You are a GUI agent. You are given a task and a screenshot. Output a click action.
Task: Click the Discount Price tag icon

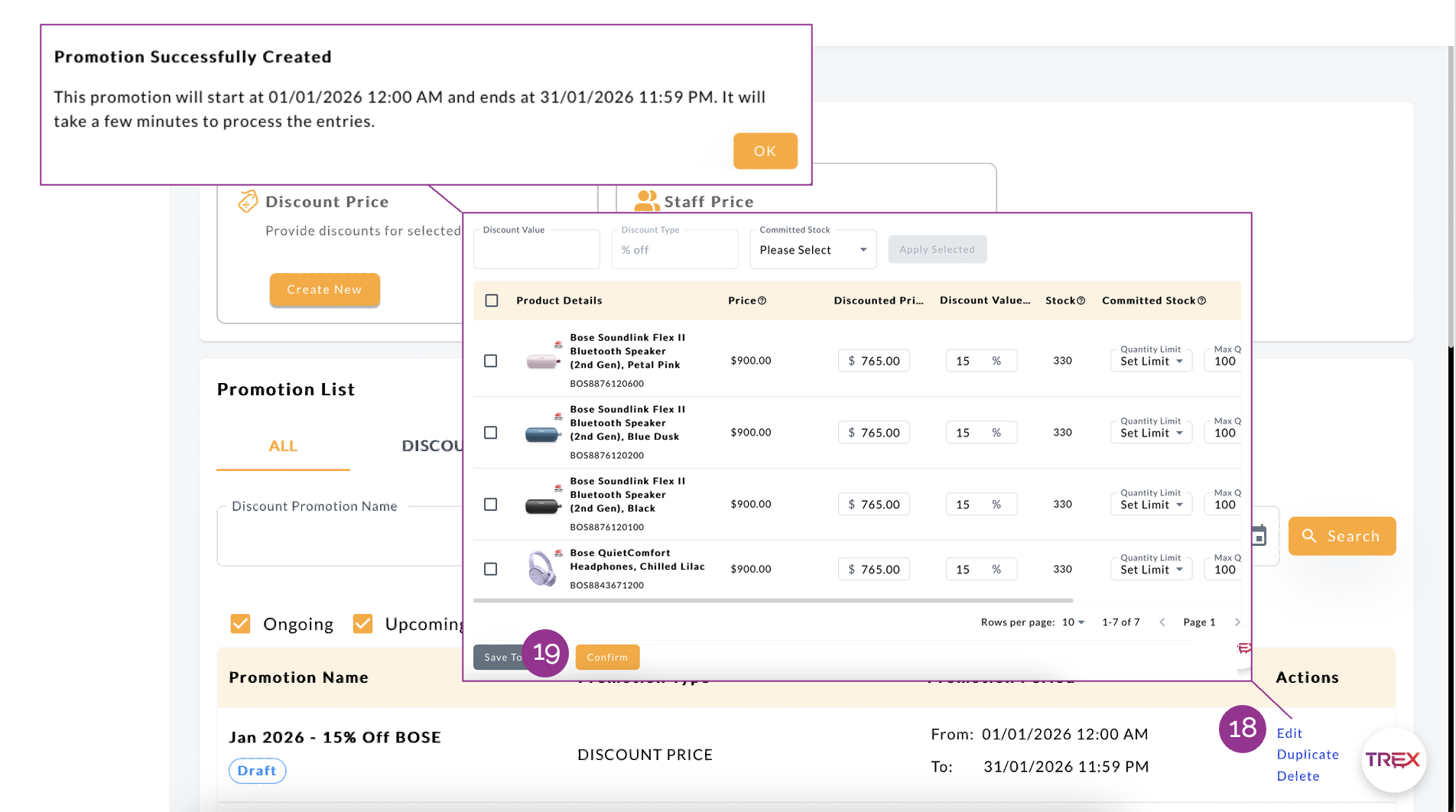point(247,201)
